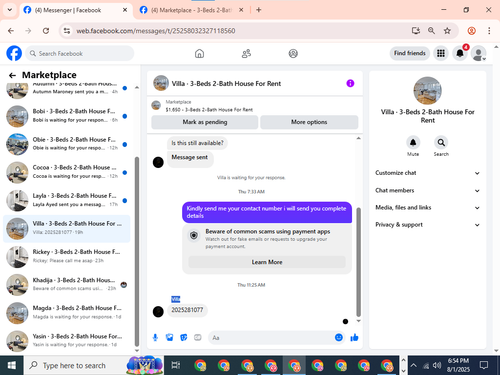Open Khadija's house conversation

(x=67, y=285)
